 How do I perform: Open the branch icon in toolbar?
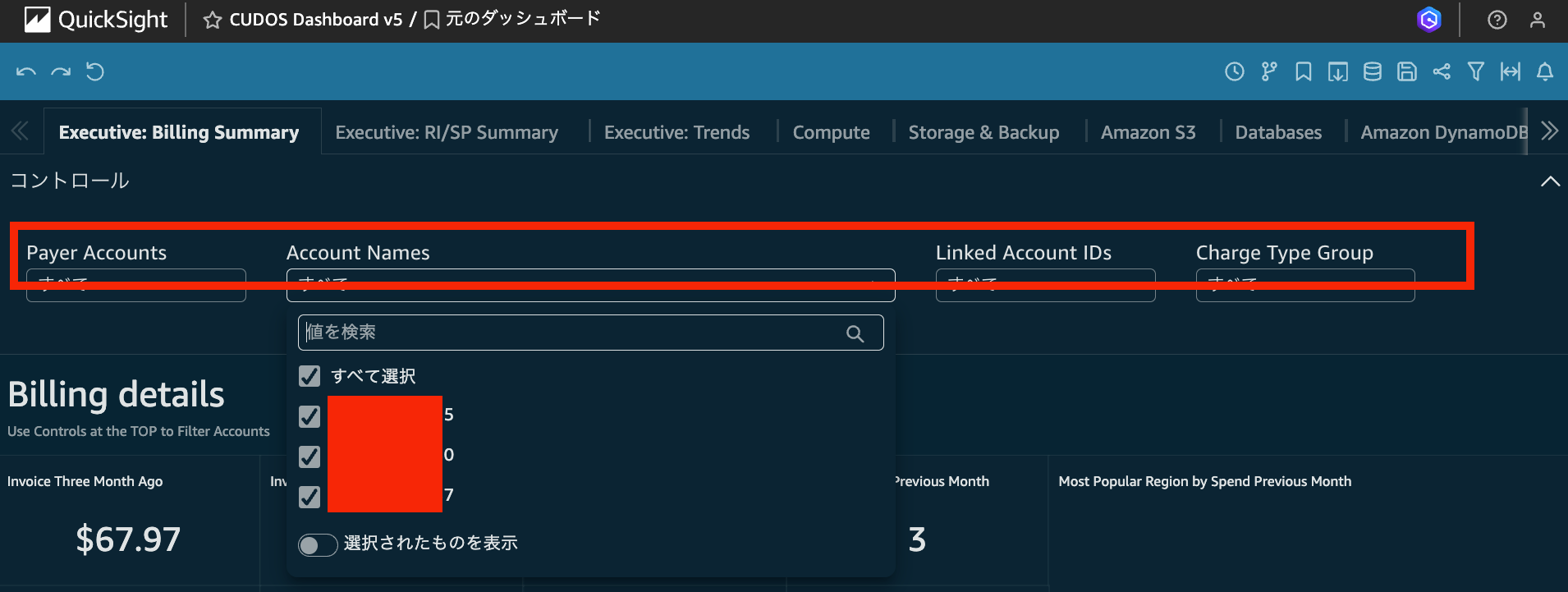1269,72
